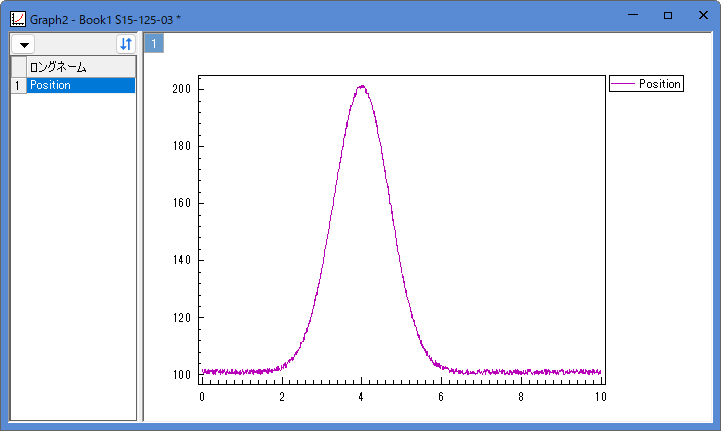Click the magenta legend line sample
The image size is (721, 431).
[x=623, y=84]
